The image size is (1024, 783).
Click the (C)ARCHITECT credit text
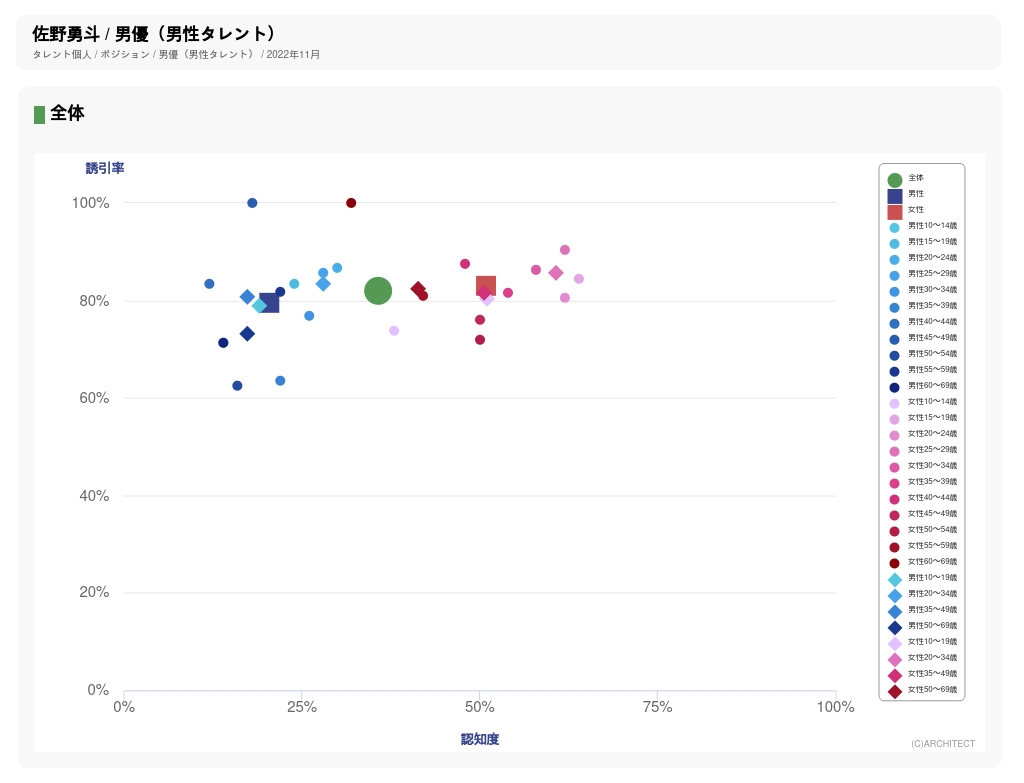tap(942, 744)
